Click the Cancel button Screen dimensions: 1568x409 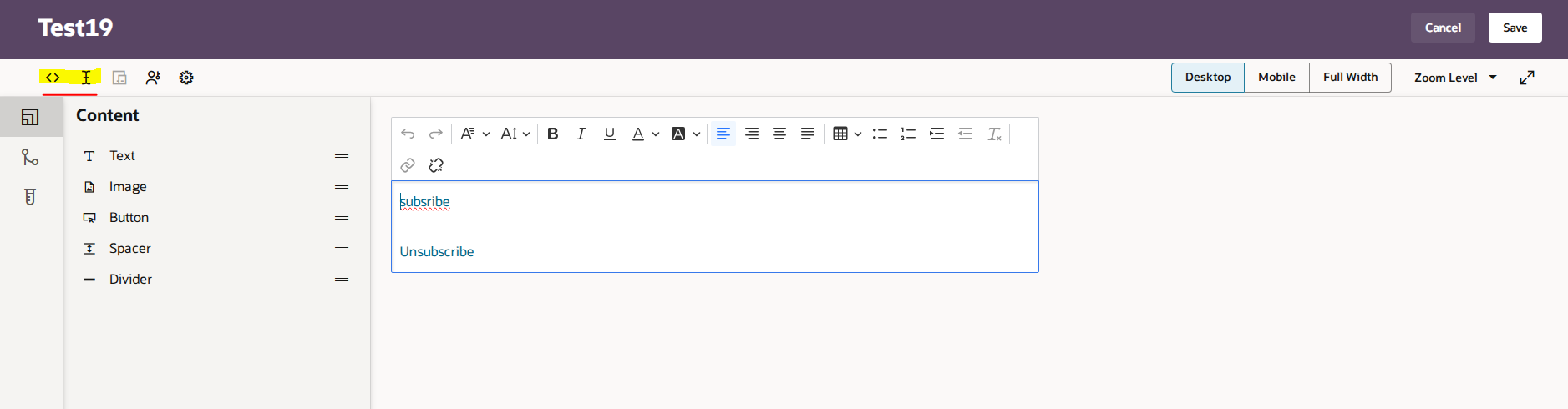coord(1443,28)
